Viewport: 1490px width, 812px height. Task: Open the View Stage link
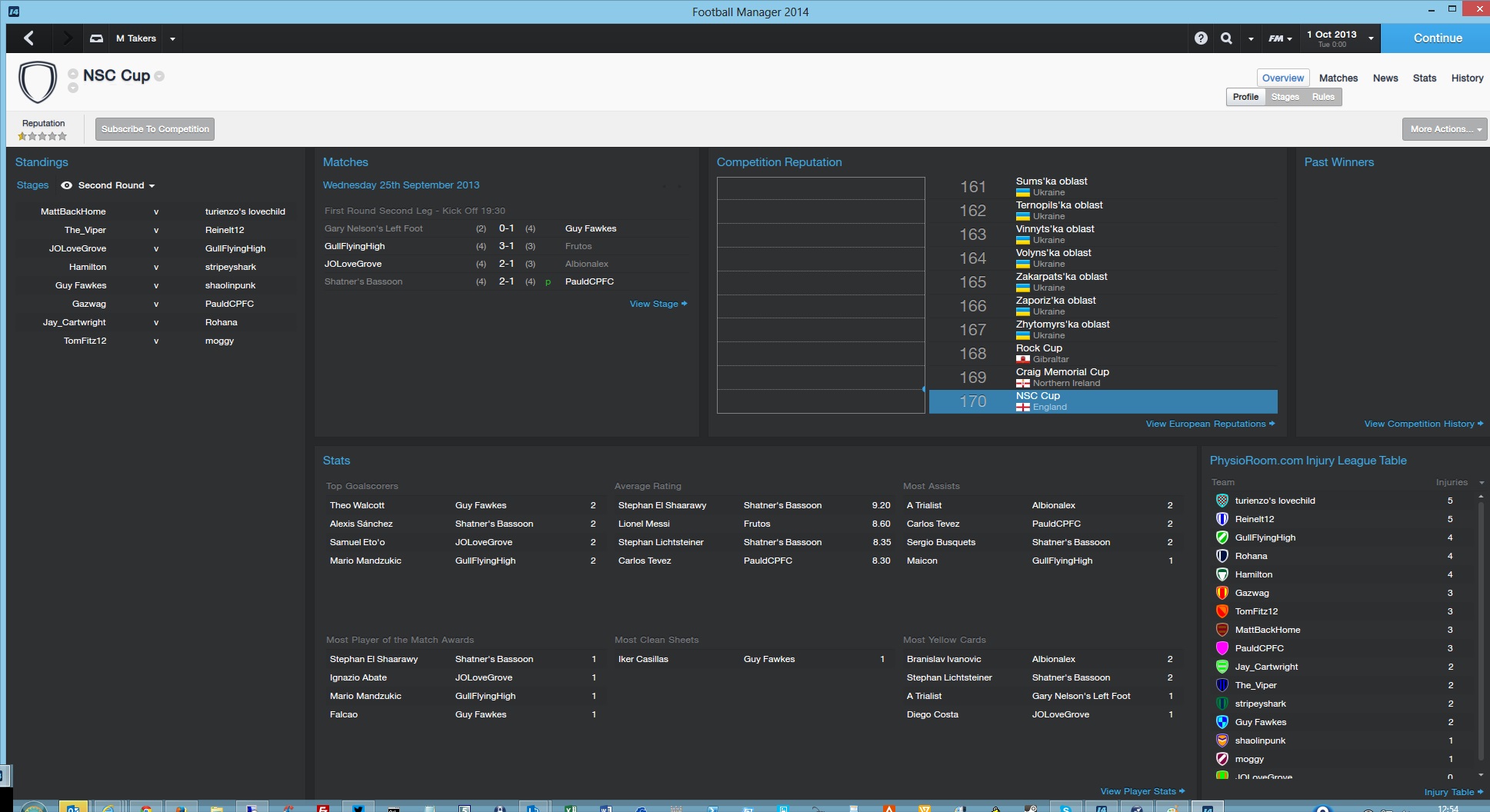658,304
